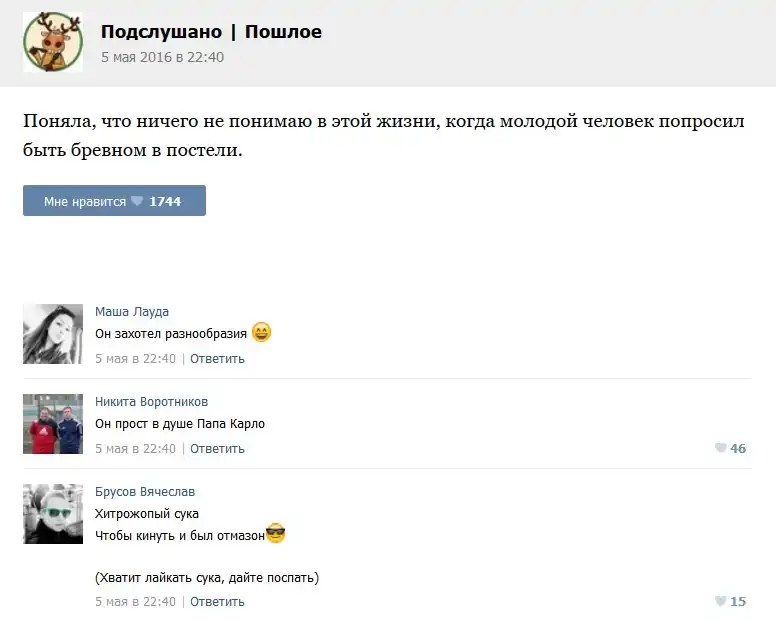Open Никита Воротников's profile name
776x621 pixels.
tap(151, 402)
